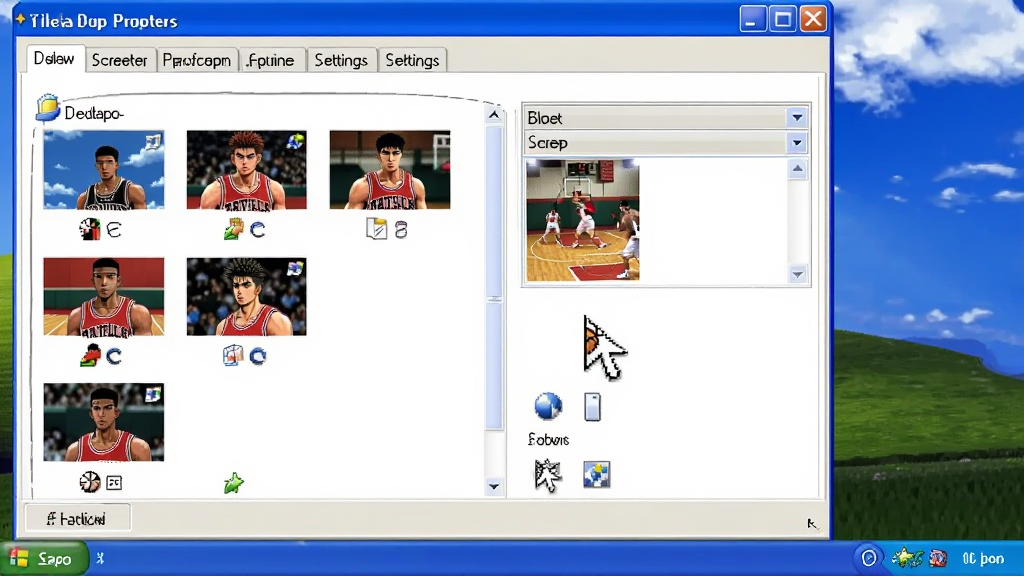This screenshot has height=576, width=1024.
Task: Click preview pane scroll down arrow
Action: tap(797, 274)
